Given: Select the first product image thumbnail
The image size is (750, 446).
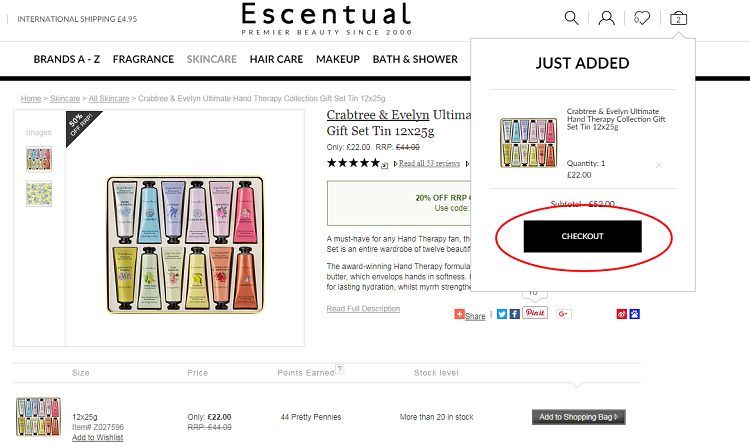Looking at the screenshot, I should pyautogui.click(x=39, y=159).
